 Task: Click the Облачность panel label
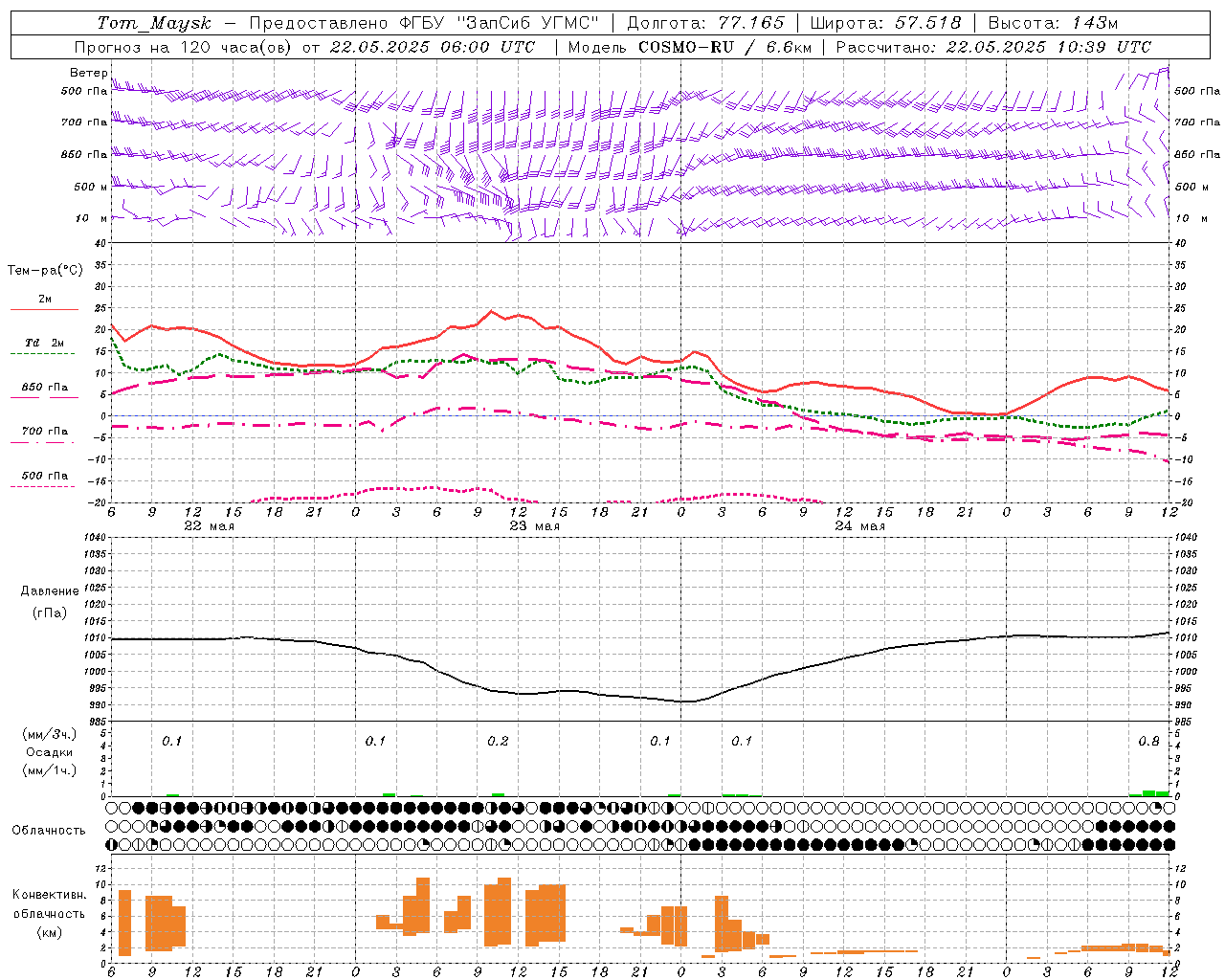pyautogui.click(x=49, y=830)
